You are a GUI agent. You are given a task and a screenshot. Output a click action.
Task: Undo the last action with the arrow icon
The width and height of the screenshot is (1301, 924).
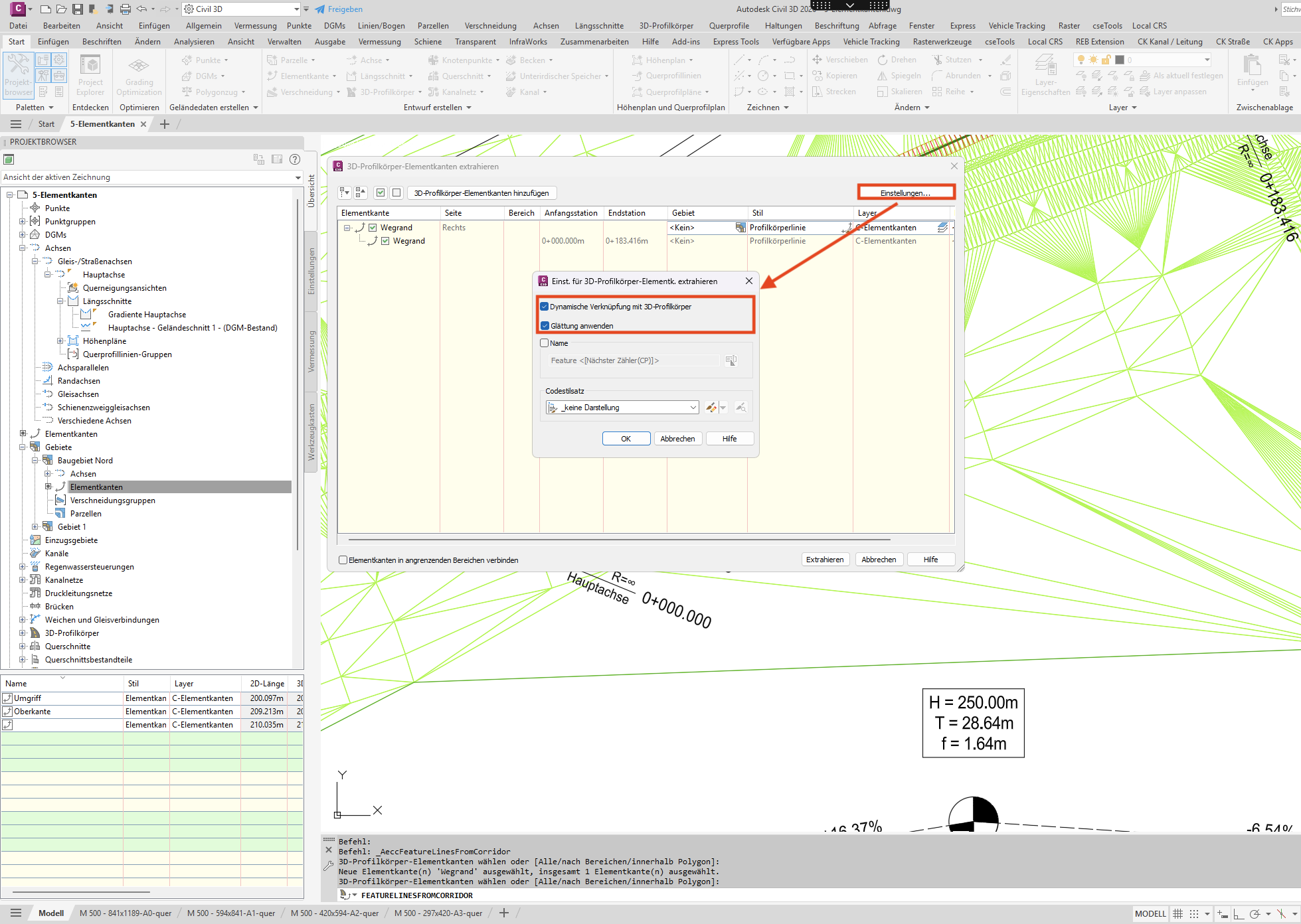coord(141,9)
